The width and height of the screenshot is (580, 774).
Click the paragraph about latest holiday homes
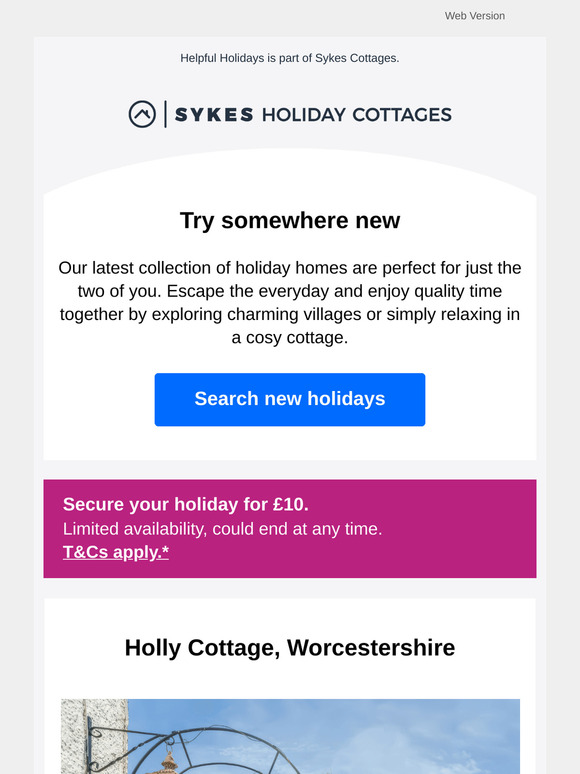(290, 303)
